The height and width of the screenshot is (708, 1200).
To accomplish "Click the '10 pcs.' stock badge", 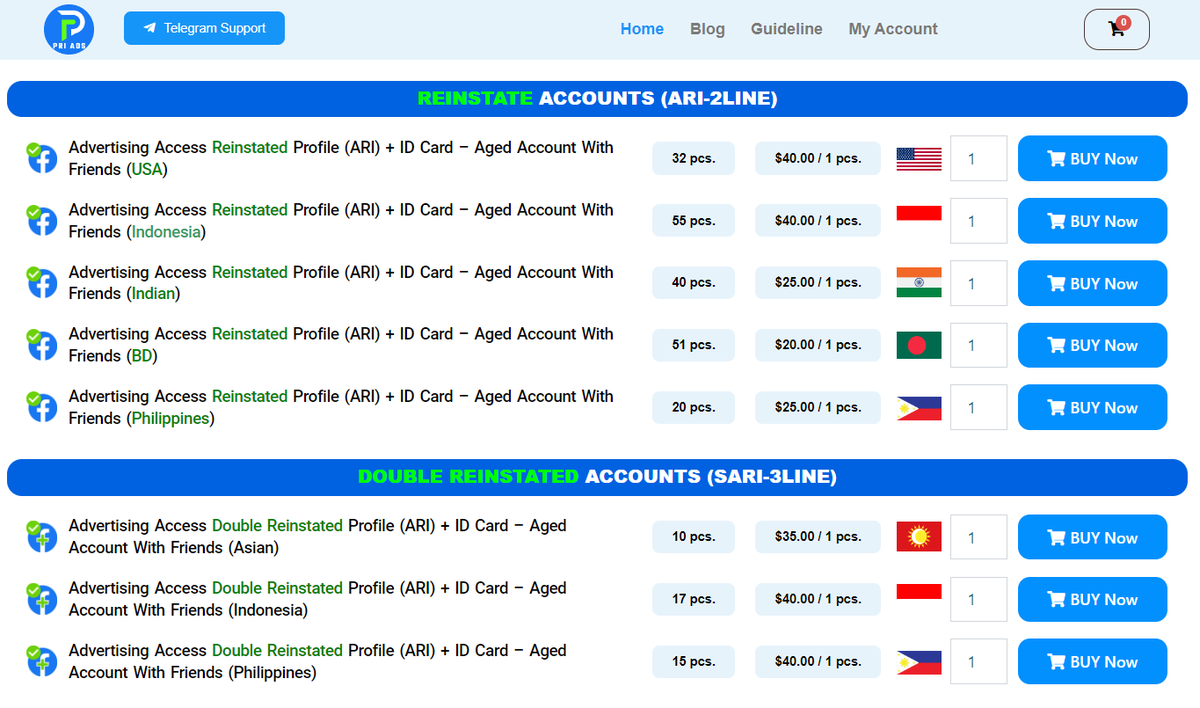I will 693,536.
